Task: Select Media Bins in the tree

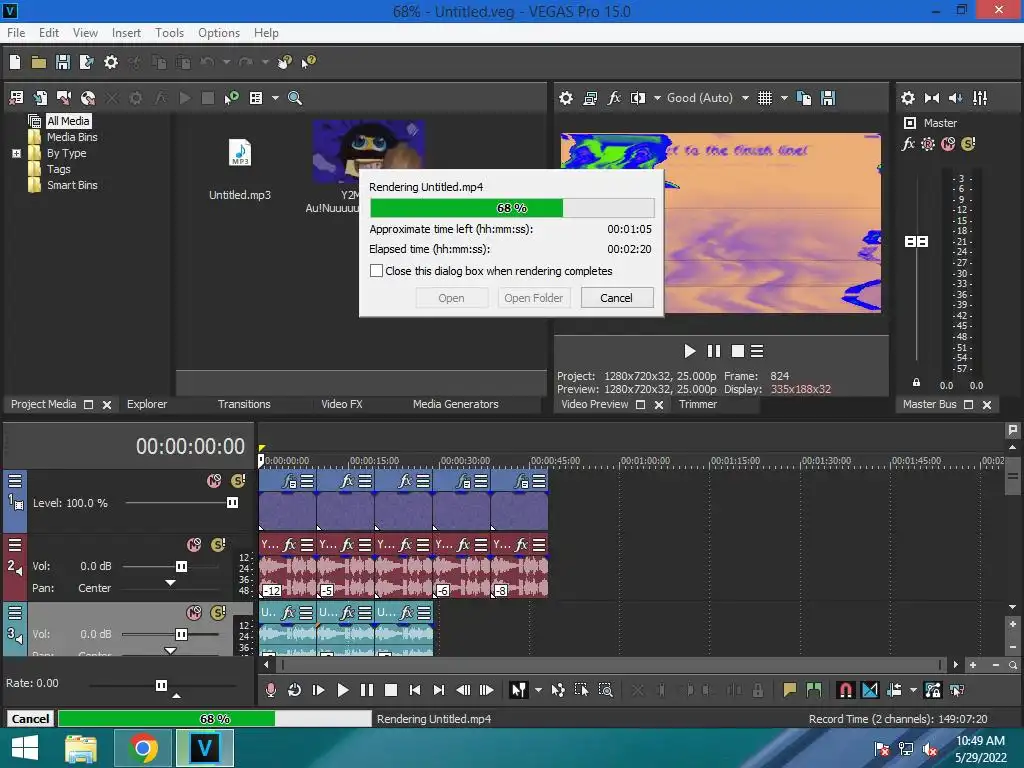Action: (x=72, y=137)
